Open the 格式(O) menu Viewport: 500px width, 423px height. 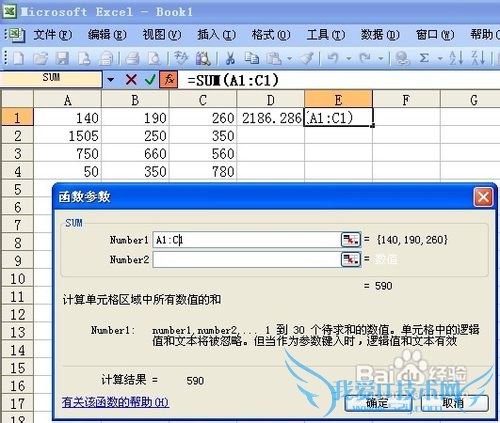(x=271, y=35)
